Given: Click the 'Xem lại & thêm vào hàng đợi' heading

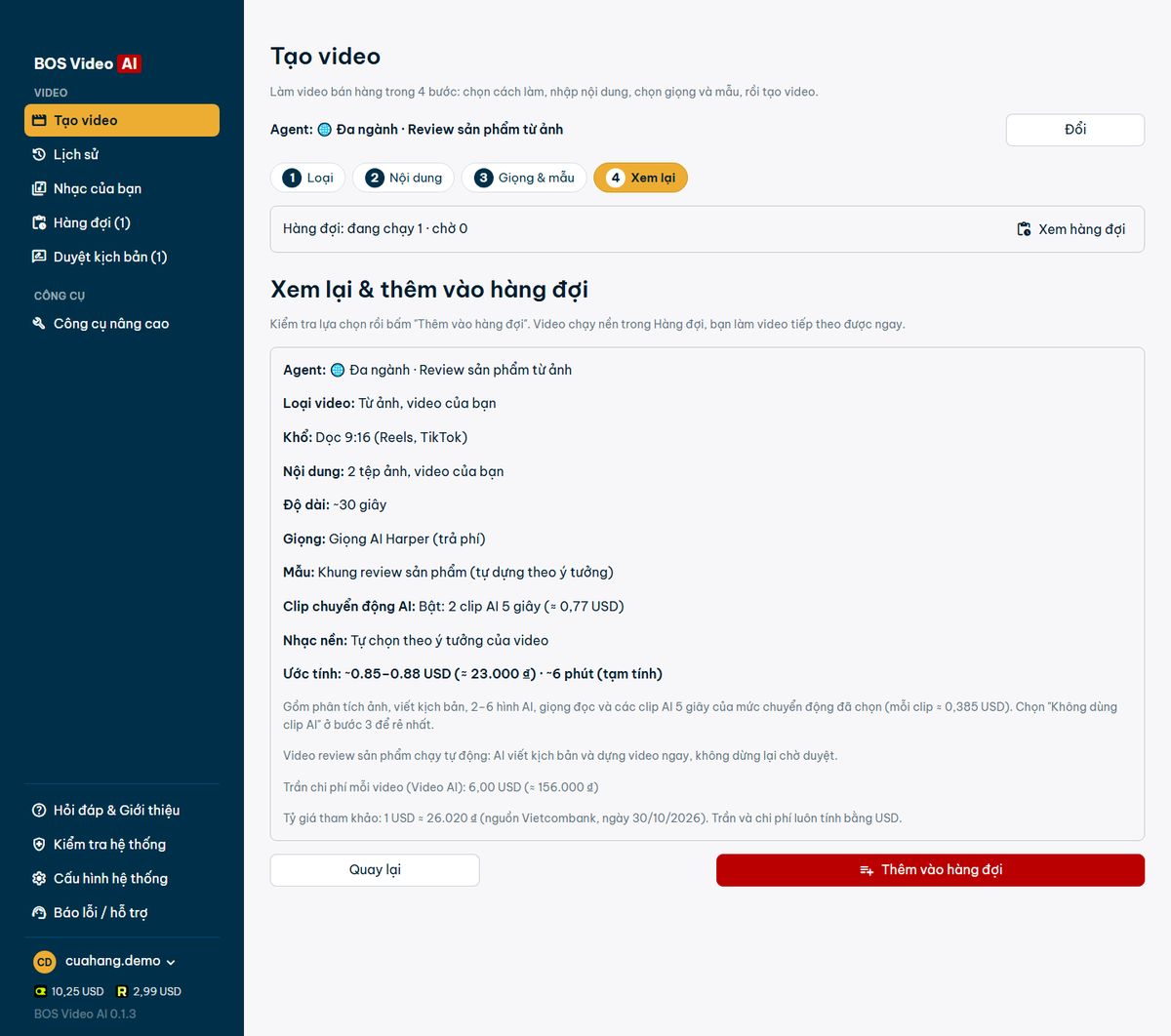Looking at the screenshot, I should 429,290.
